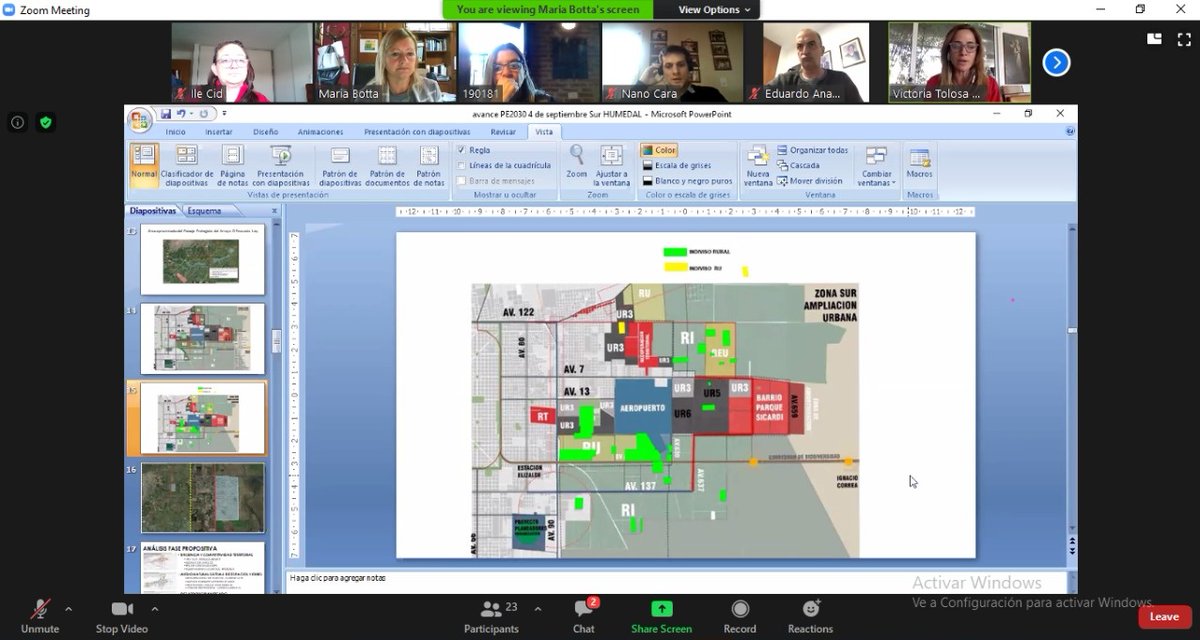Click Organizar todas
Image resolution: width=1200 pixels, height=640 pixels.
[x=812, y=150]
